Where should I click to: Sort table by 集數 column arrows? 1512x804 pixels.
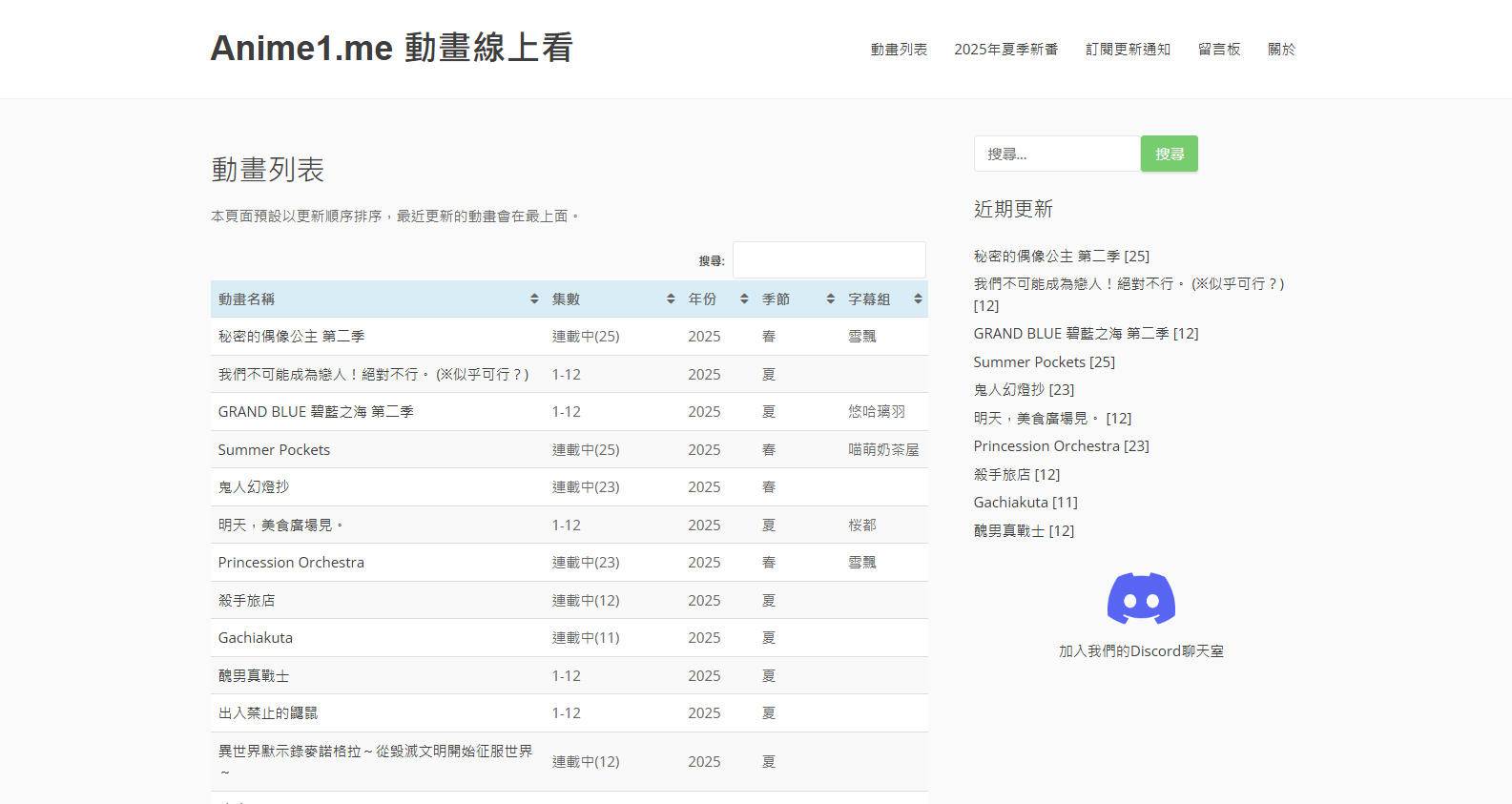(x=671, y=299)
